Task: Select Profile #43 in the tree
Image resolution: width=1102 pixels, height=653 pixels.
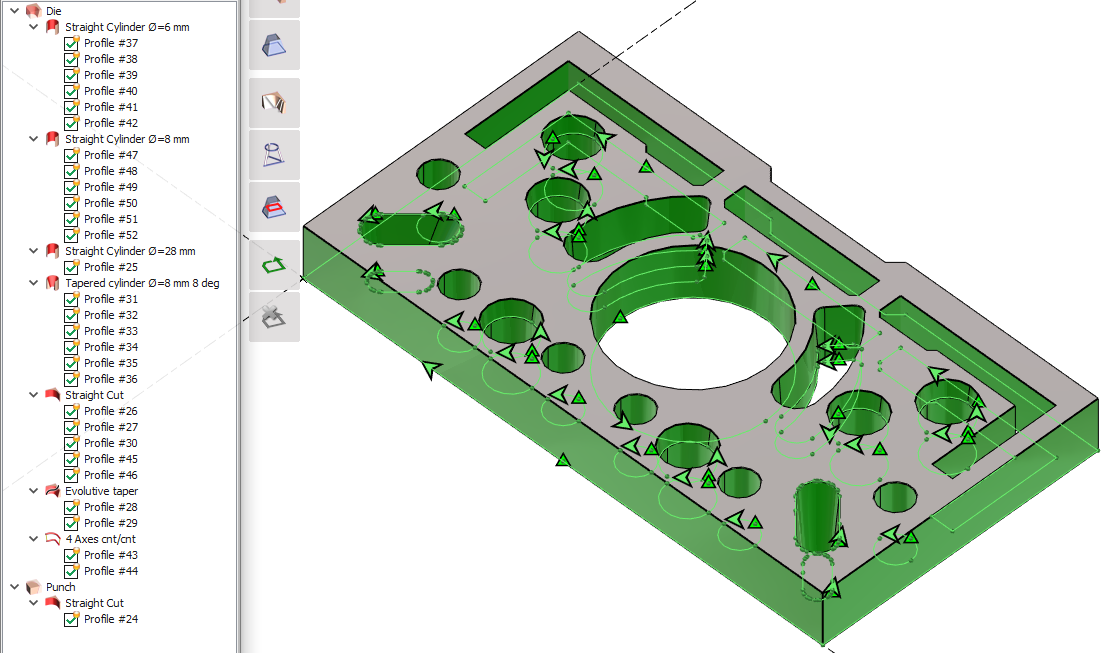Action: click(x=111, y=555)
